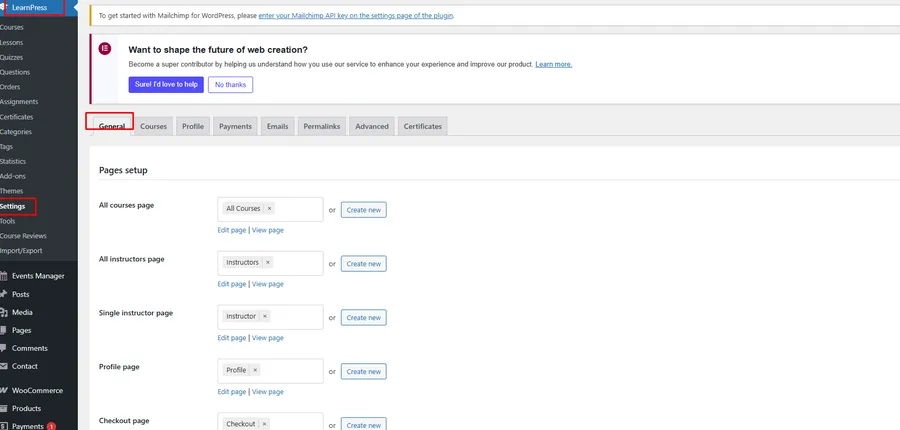Open the Posts menu in sidebar
Image resolution: width=900 pixels, height=430 pixels.
click(x=21, y=294)
